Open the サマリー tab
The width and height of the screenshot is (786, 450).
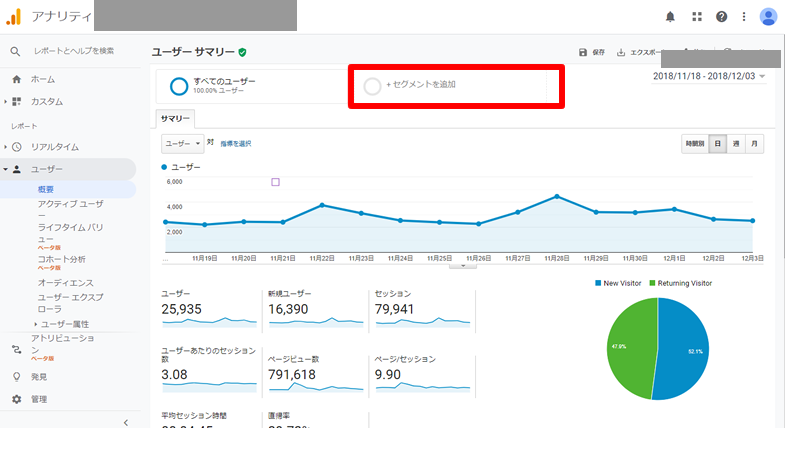point(175,119)
